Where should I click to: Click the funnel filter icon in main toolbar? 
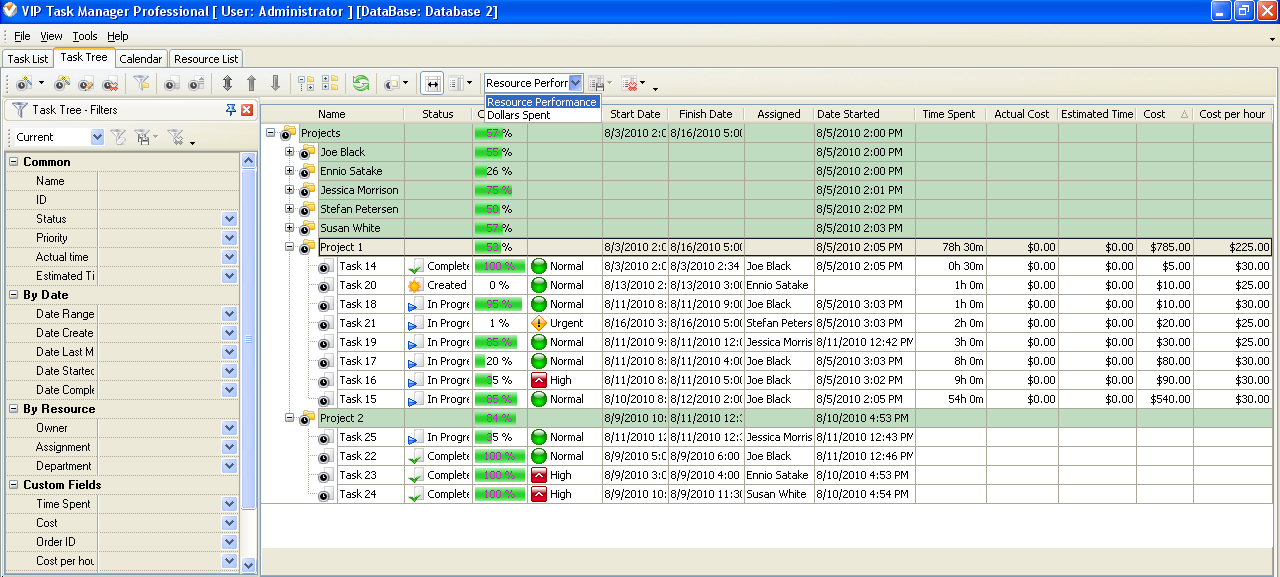click(x=141, y=84)
